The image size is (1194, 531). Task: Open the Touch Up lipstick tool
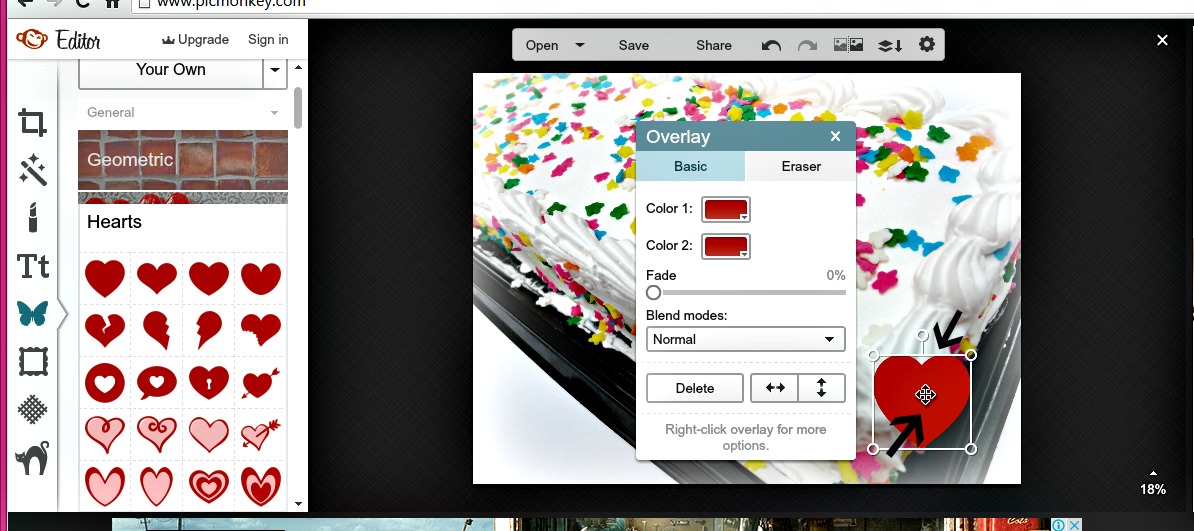(33, 218)
